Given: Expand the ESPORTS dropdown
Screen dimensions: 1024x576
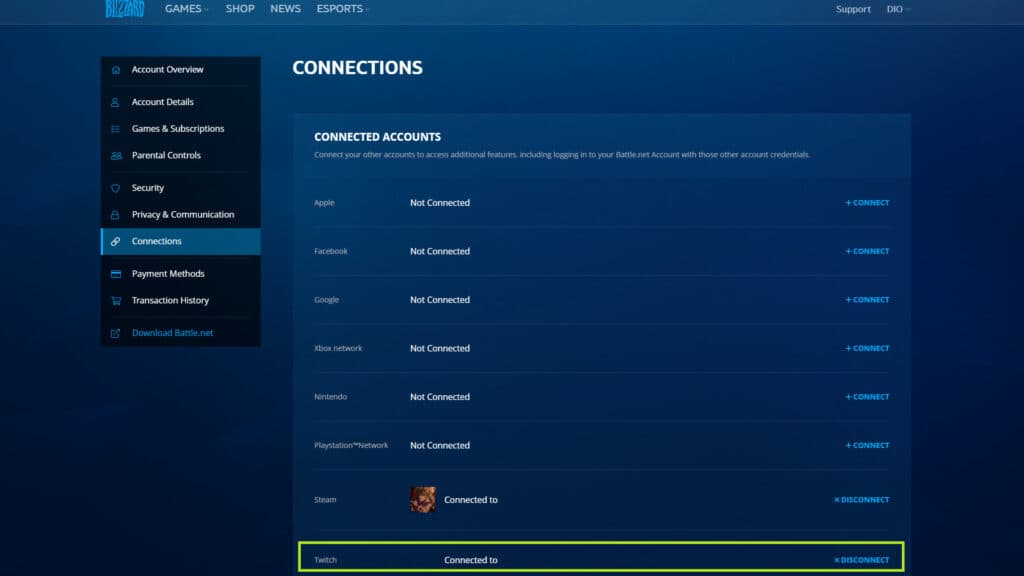Looking at the screenshot, I should click(343, 8).
